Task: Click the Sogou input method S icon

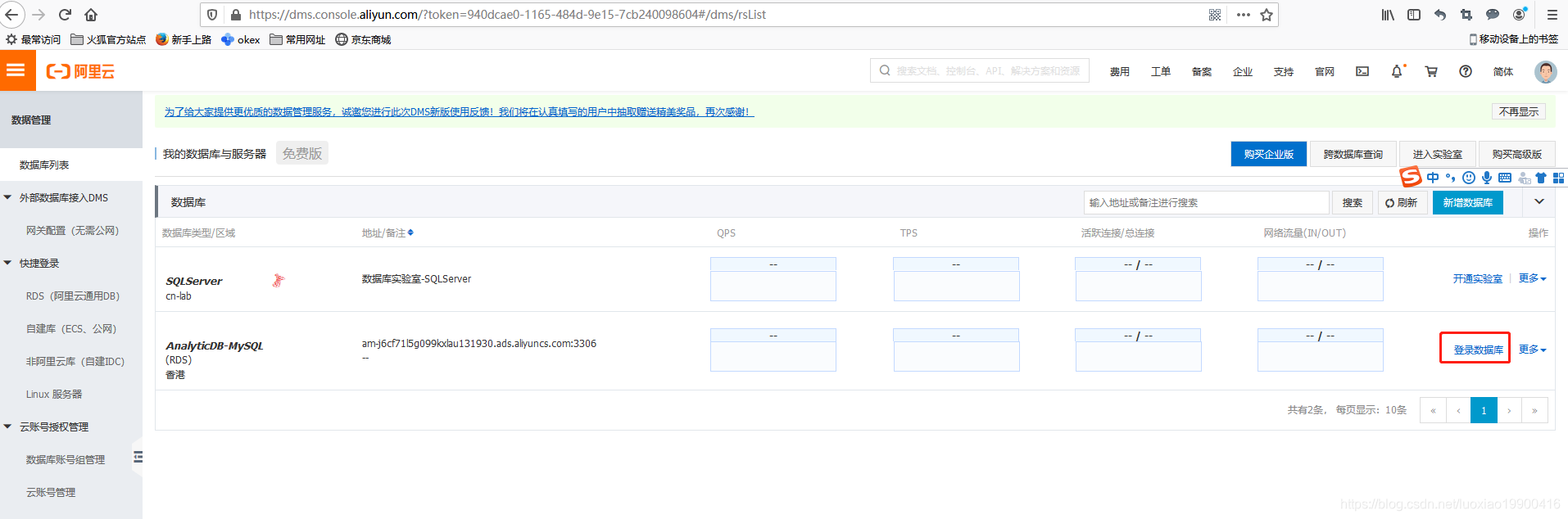Action: coord(1410,177)
